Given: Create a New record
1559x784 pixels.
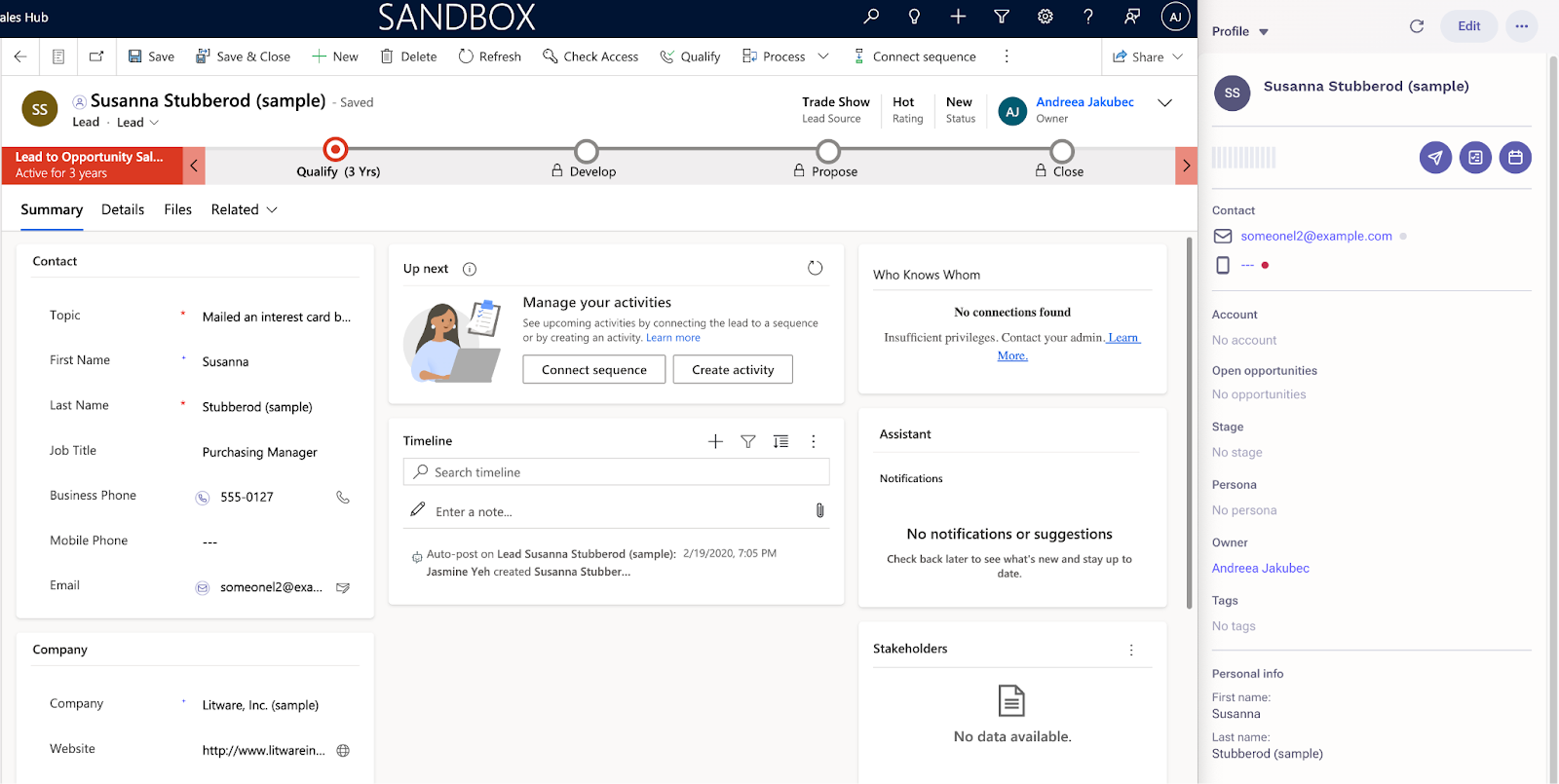Looking at the screenshot, I should click(334, 56).
